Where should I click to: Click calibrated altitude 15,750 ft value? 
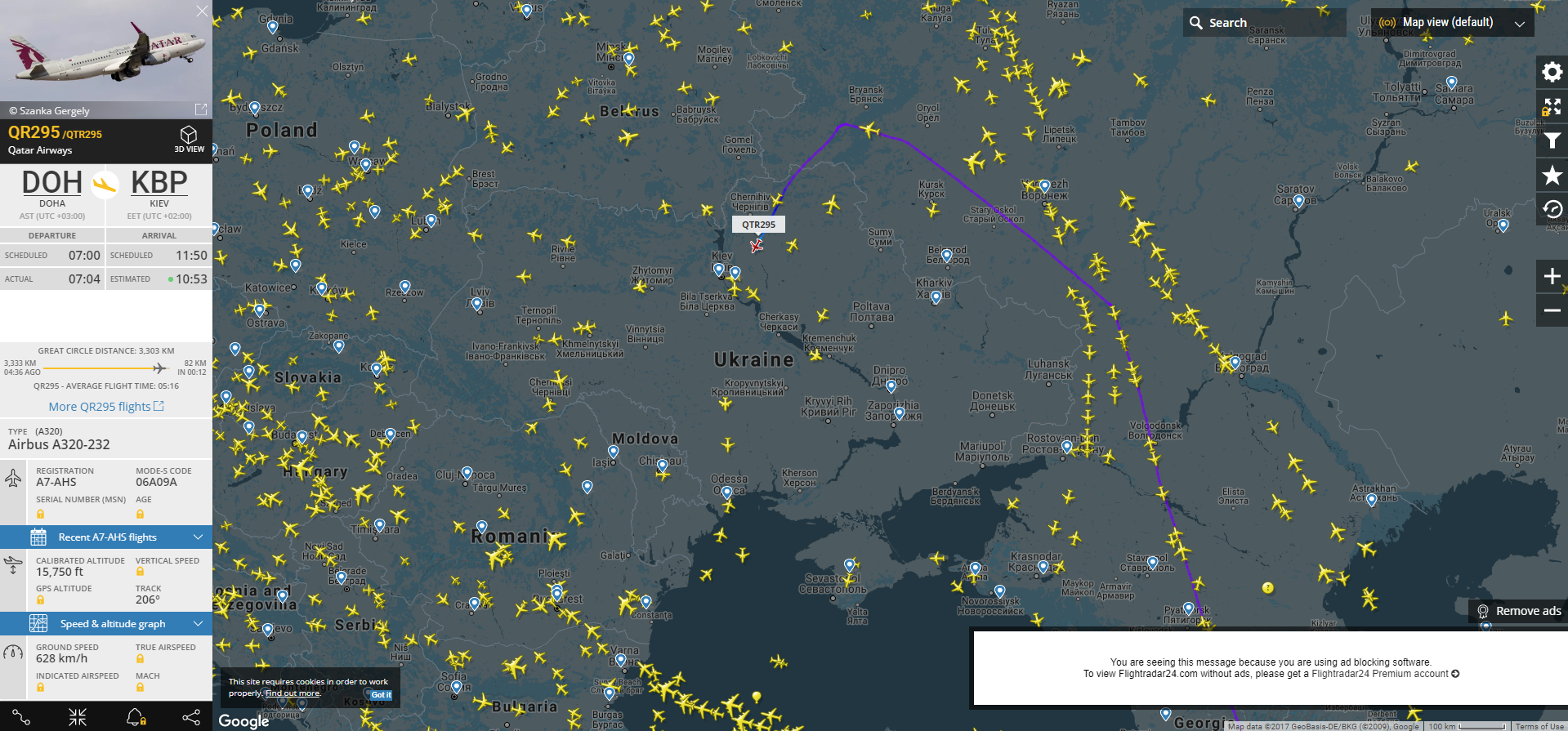(60, 572)
